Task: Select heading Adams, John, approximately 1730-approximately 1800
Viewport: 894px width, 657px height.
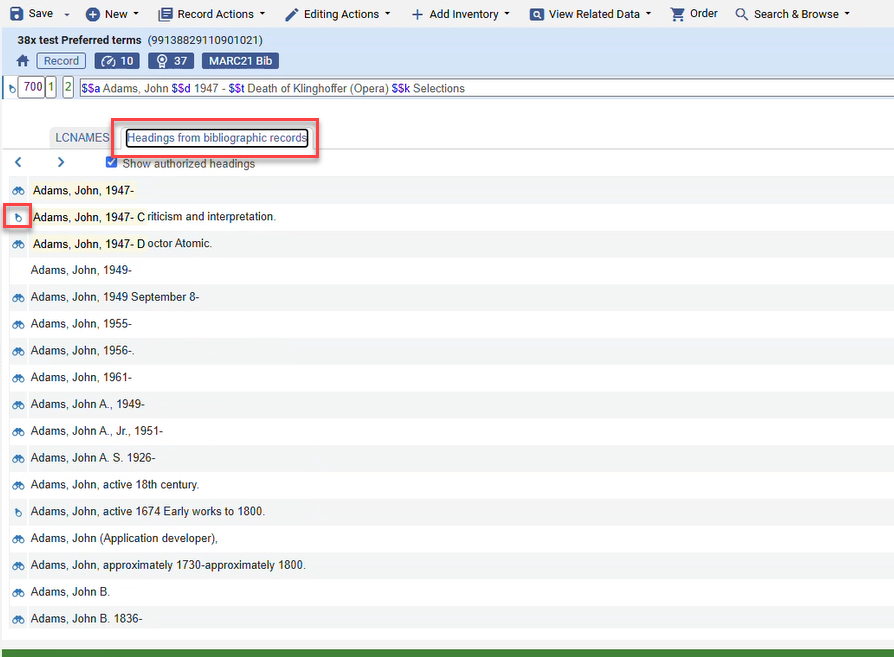Action: point(168,565)
